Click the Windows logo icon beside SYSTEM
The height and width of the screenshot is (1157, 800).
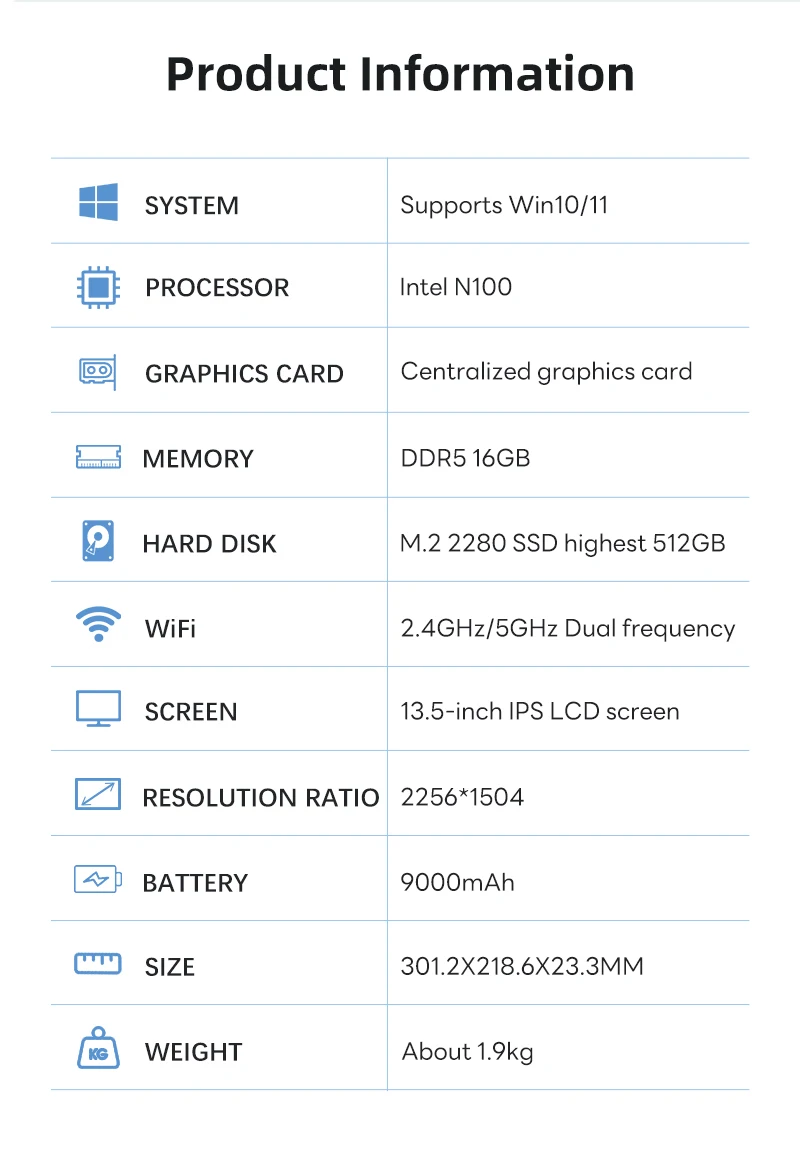click(98, 201)
